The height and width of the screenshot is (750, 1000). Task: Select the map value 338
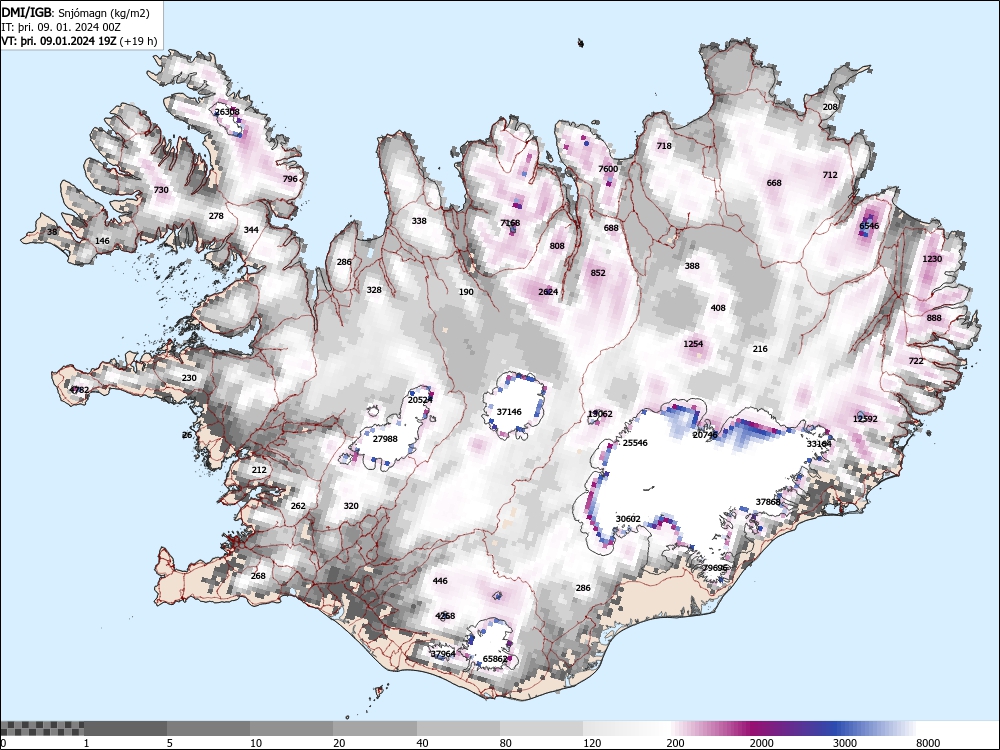(419, 221)
